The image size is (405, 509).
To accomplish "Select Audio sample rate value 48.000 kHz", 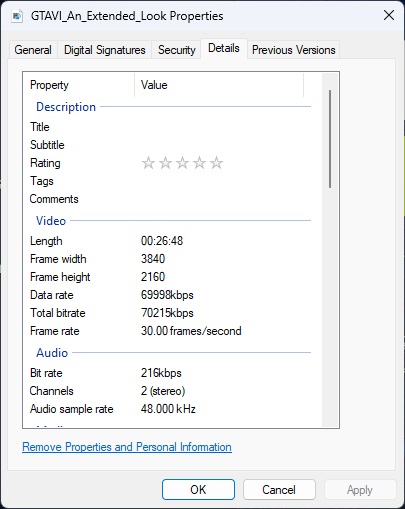I will pos(168,409).
